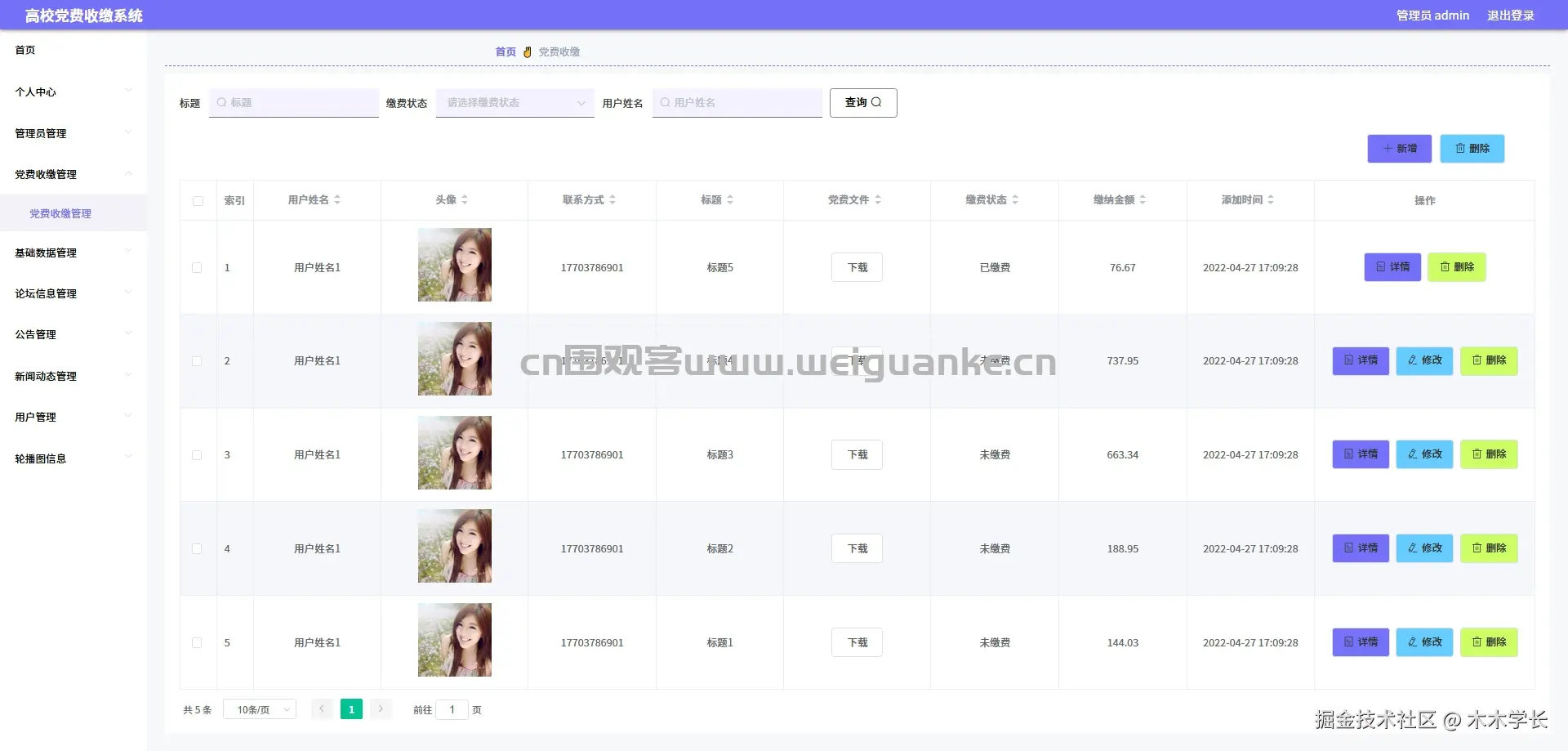The height and width of the screenshot is (751, 1568).
Task: Download the 党费文件 for row 标题3
Action: tap(857, 454)
